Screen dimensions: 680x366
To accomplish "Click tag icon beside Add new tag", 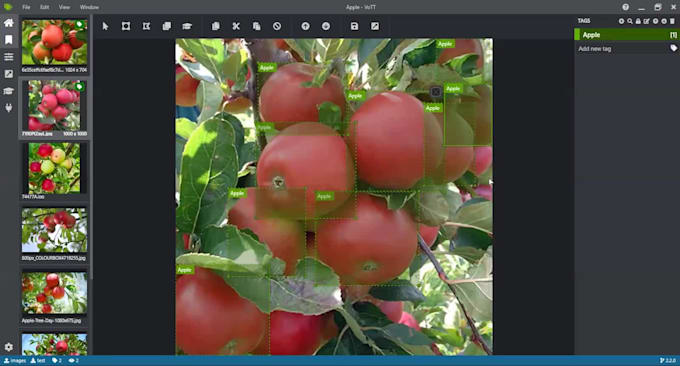I will (x=673, y=48).
